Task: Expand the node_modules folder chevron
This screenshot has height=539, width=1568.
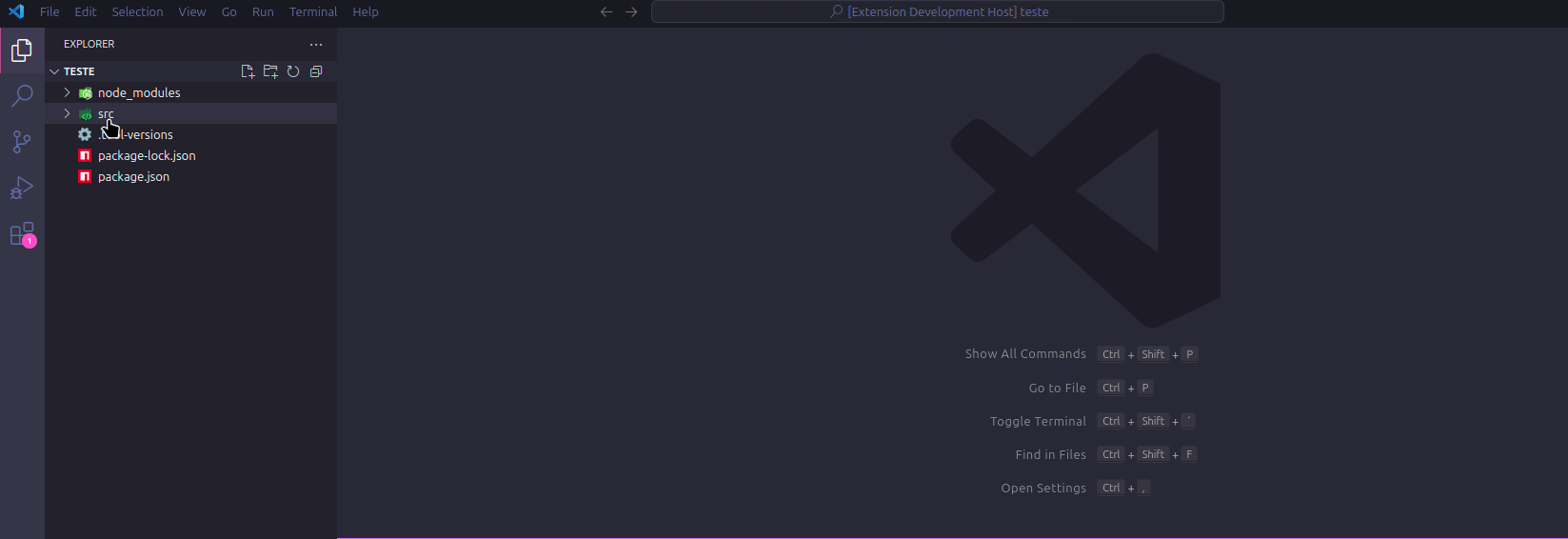Action: click(x=67, y=92)
